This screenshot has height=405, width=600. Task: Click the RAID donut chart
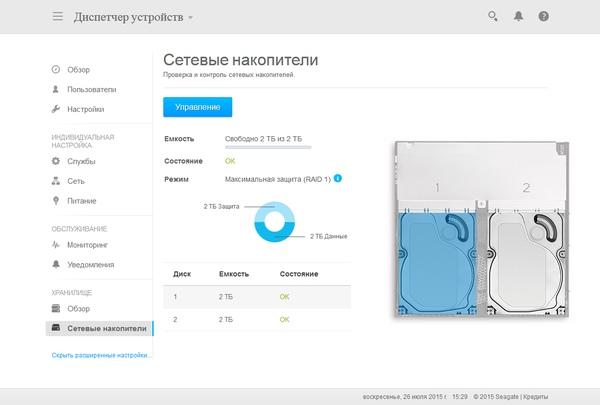pyautogui.click(x=274, y=222)
